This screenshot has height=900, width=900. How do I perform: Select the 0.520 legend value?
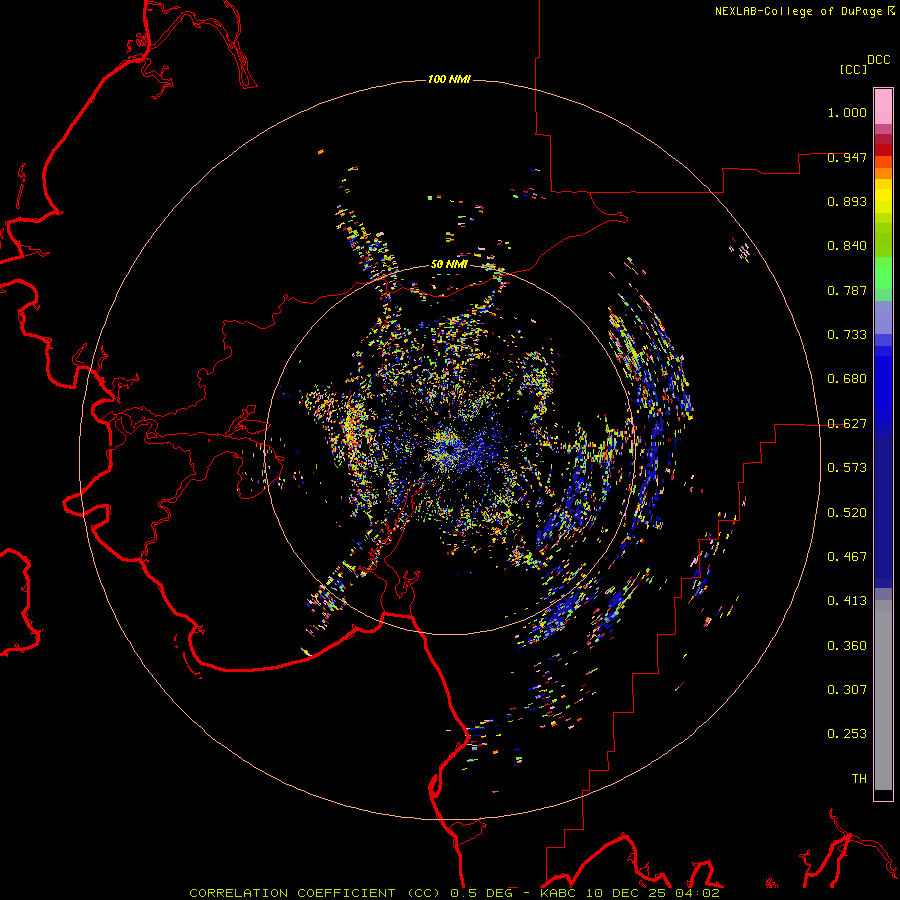(x=847, y=513)
